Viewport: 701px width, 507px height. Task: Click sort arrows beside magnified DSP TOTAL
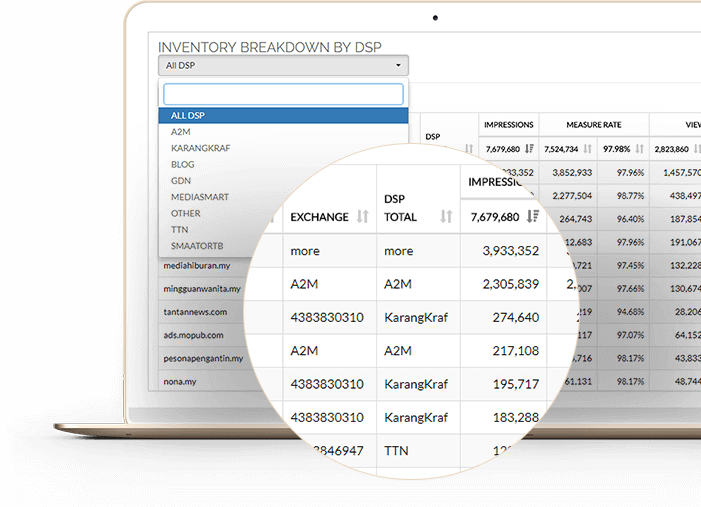point(446,217)
